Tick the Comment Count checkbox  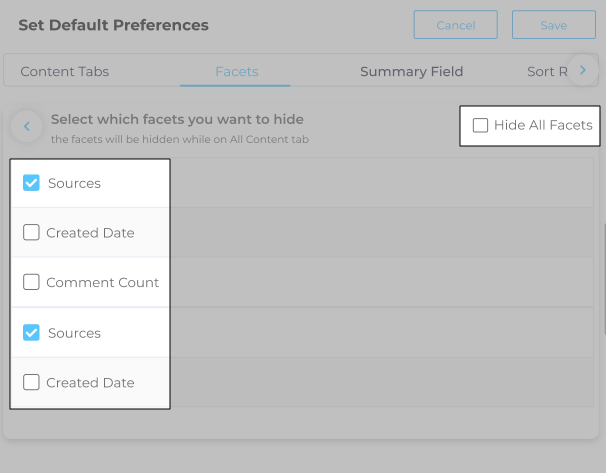pyautogui.click(x=31, y=283)
